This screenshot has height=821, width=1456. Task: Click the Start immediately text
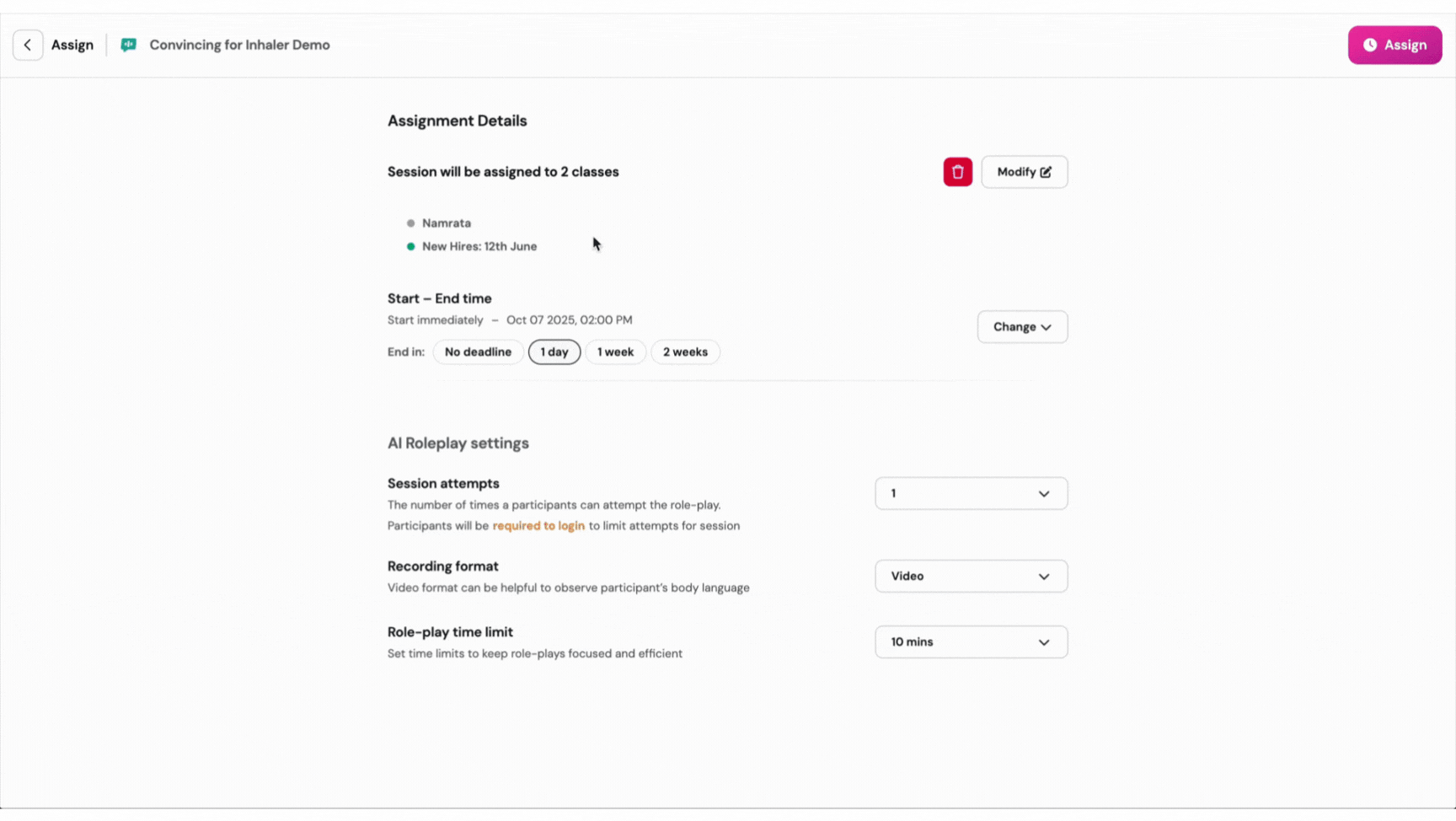point(436,320)
